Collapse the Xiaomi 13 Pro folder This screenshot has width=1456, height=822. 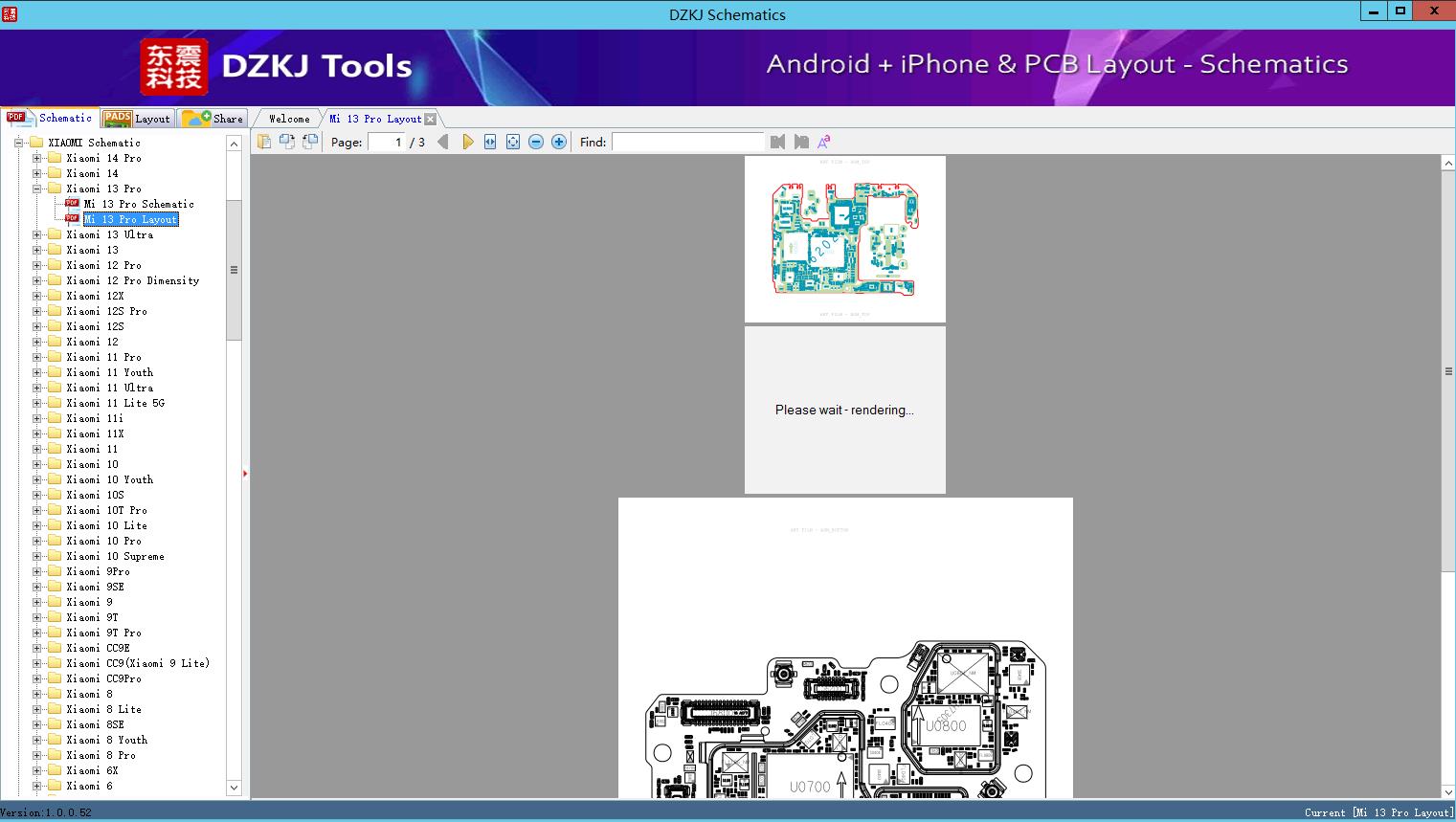(36, 189)
